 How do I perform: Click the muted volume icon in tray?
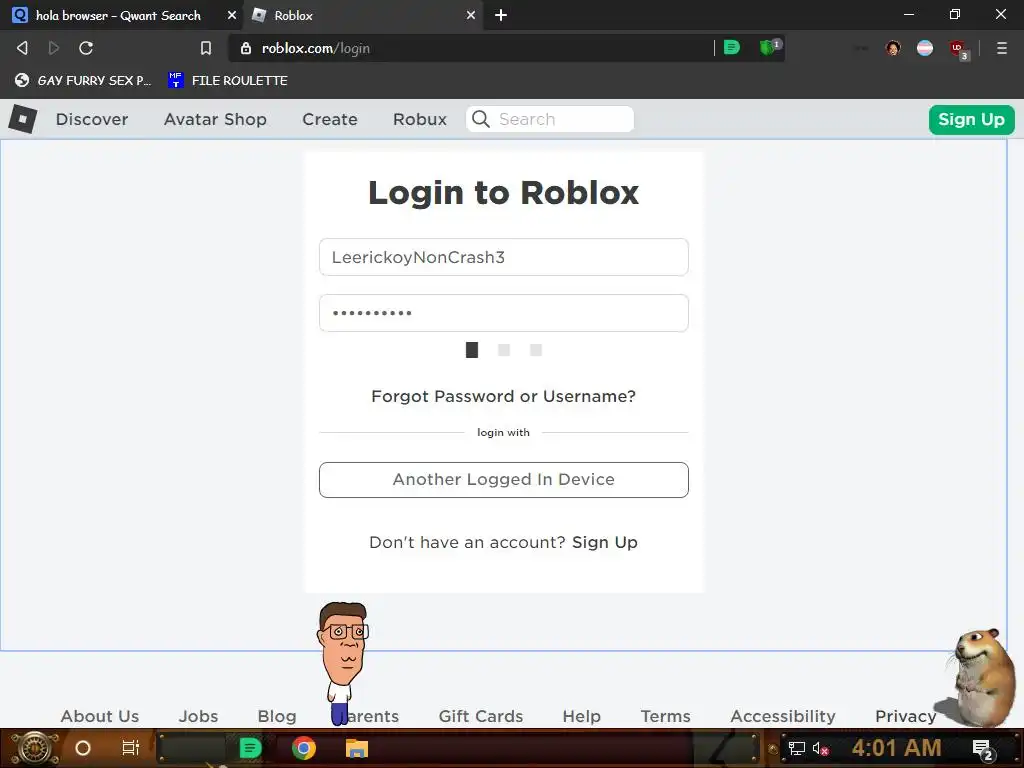[x=820, y=748]
